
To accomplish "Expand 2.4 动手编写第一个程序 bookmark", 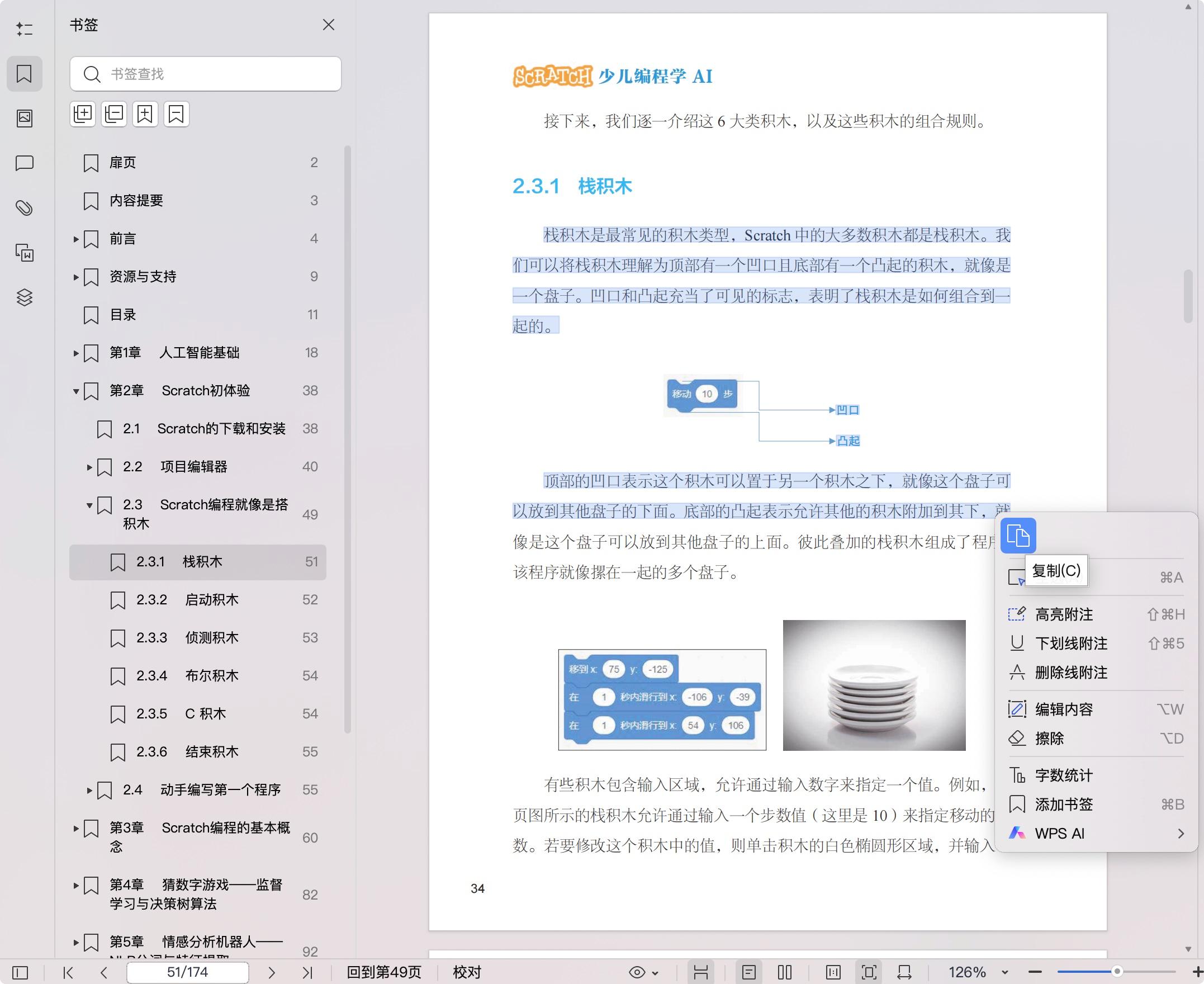I will [x=89, y=790].
